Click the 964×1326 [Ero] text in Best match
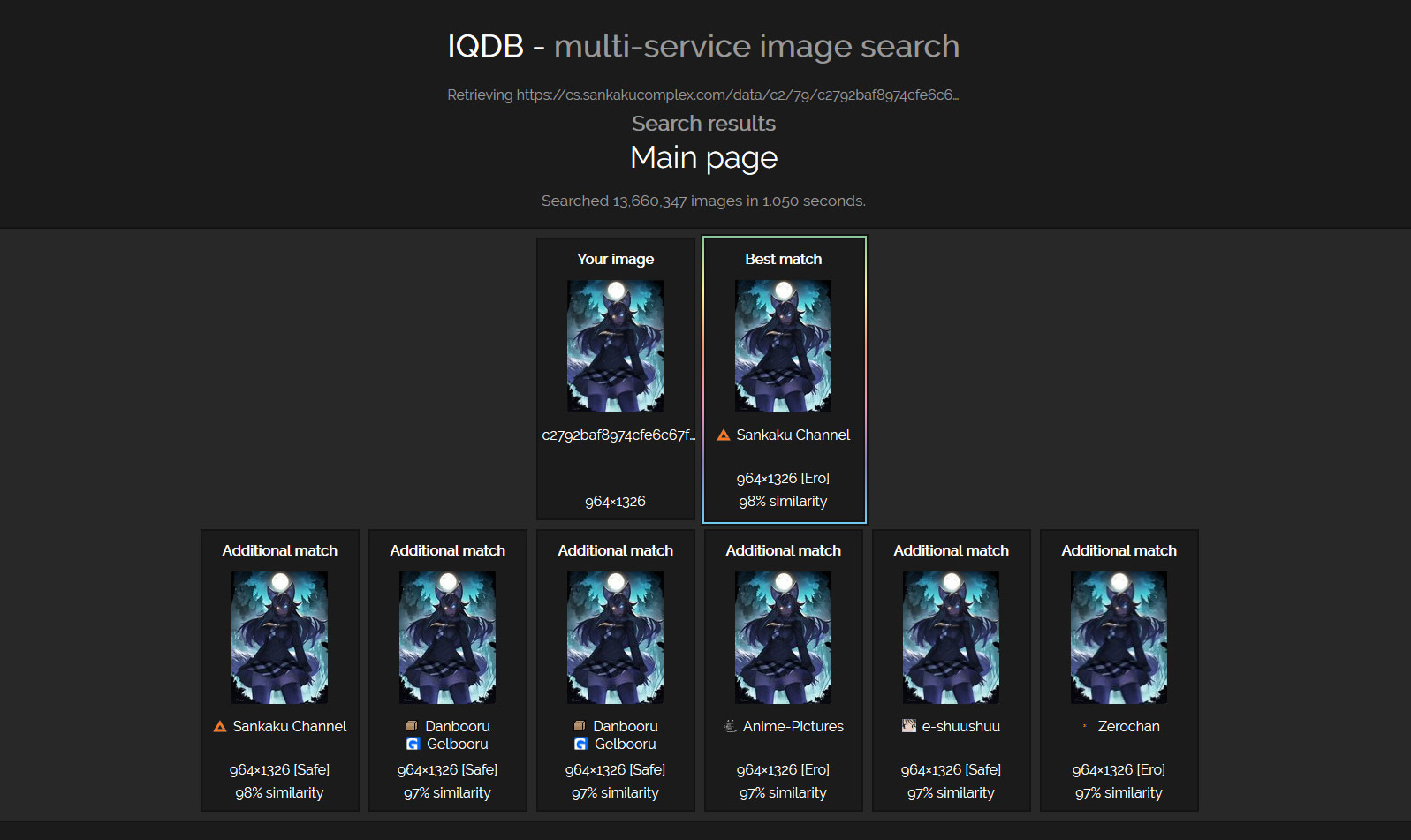Screen dimensions: 1411x840 point(783,478)
